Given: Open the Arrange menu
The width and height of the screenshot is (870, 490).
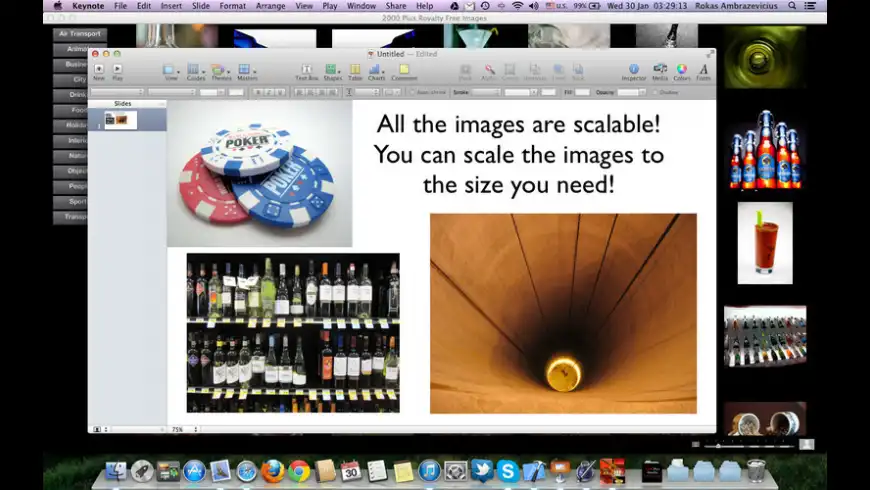Looking at the screenshot, I should (270, 6).
